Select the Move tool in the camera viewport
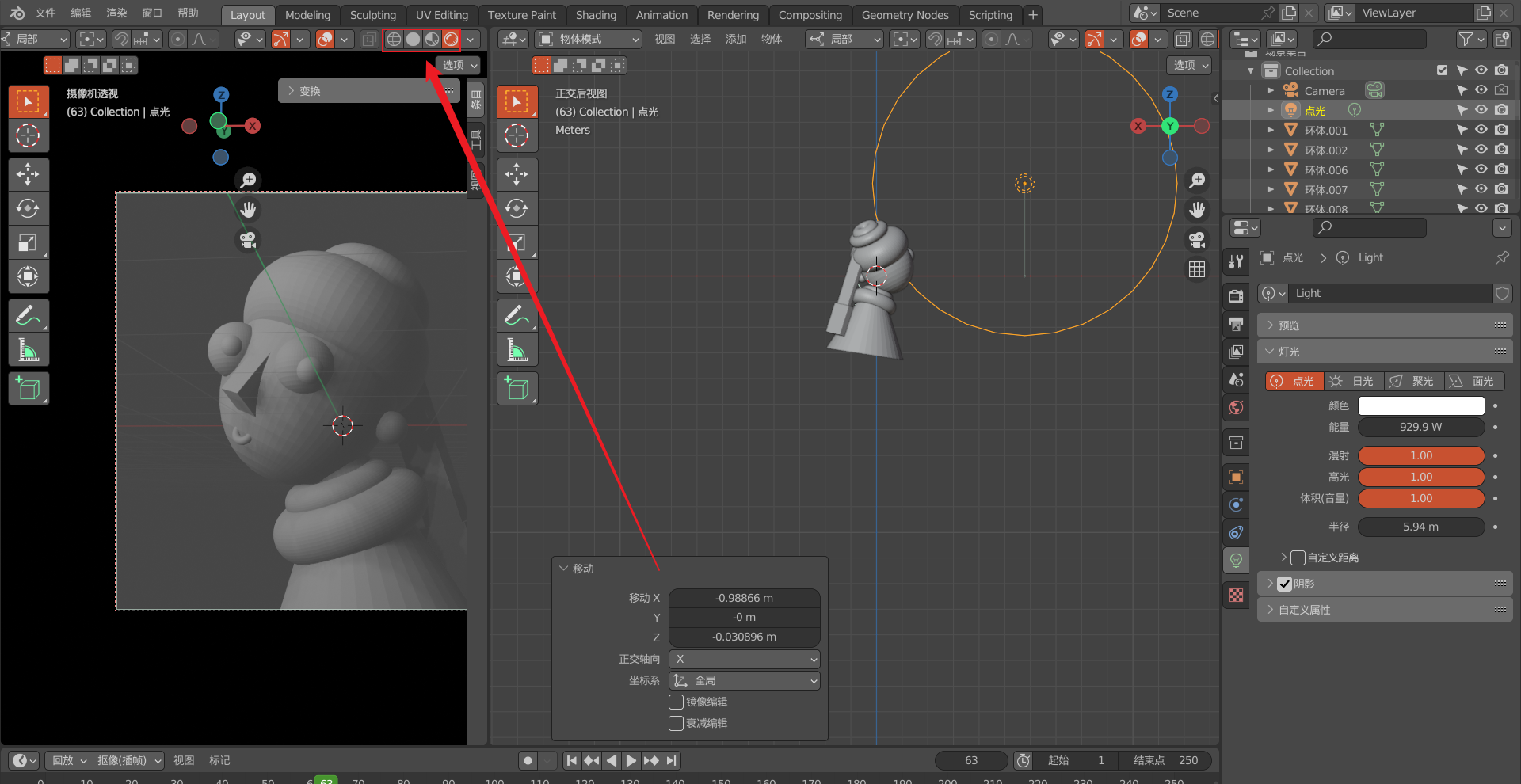 coord(29,174)
